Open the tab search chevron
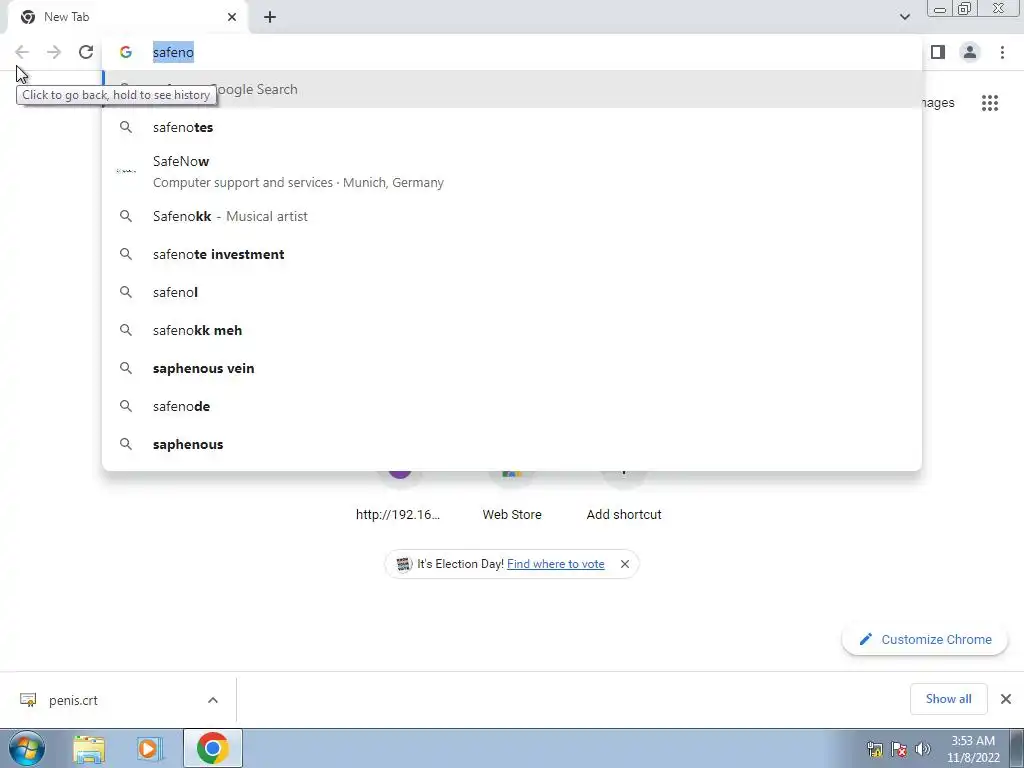Image resolution: width=1024 pixels, height=768 pixels. point(904,17)
